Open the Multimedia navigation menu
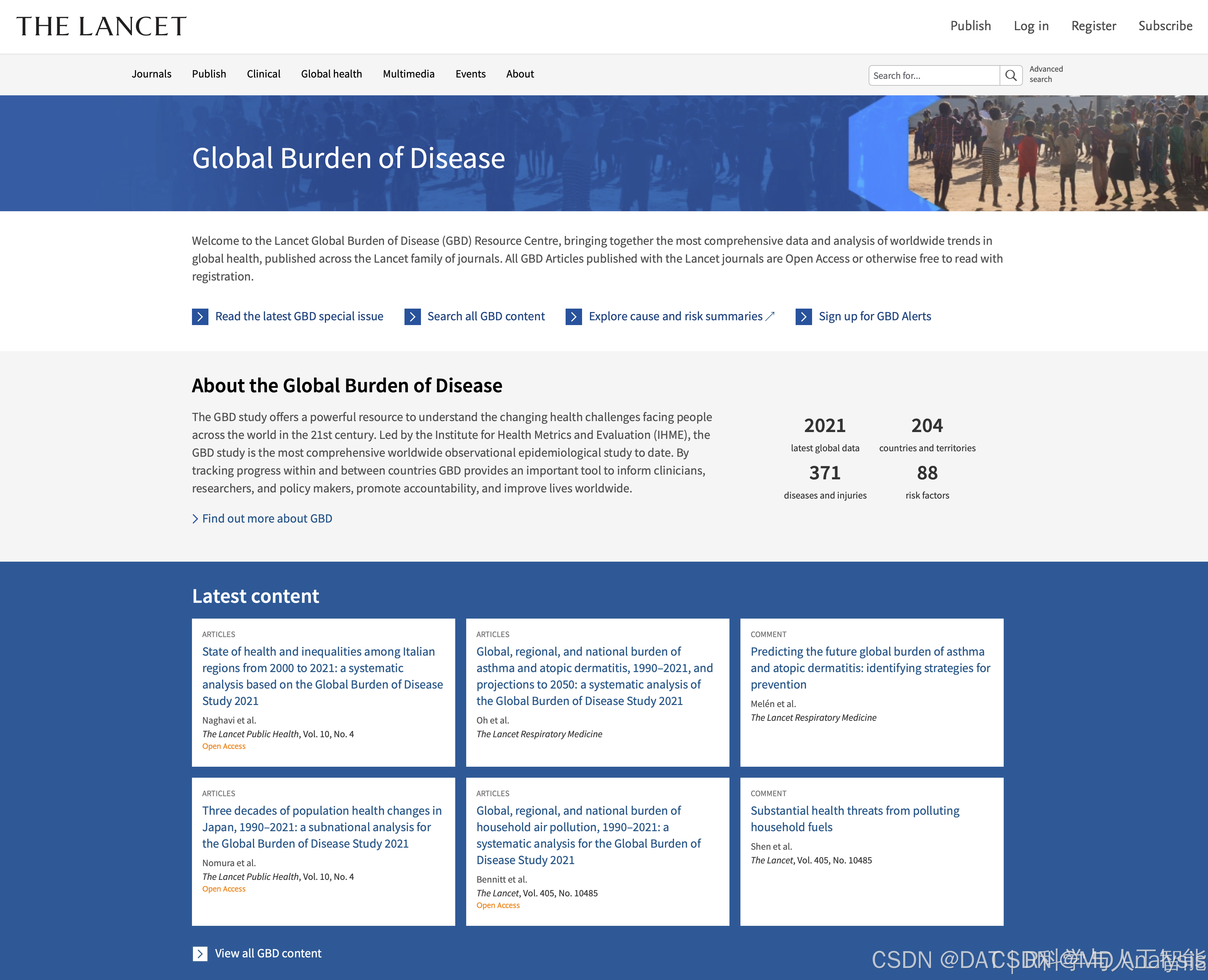The image size is (1208, 980). coord(409,74)
